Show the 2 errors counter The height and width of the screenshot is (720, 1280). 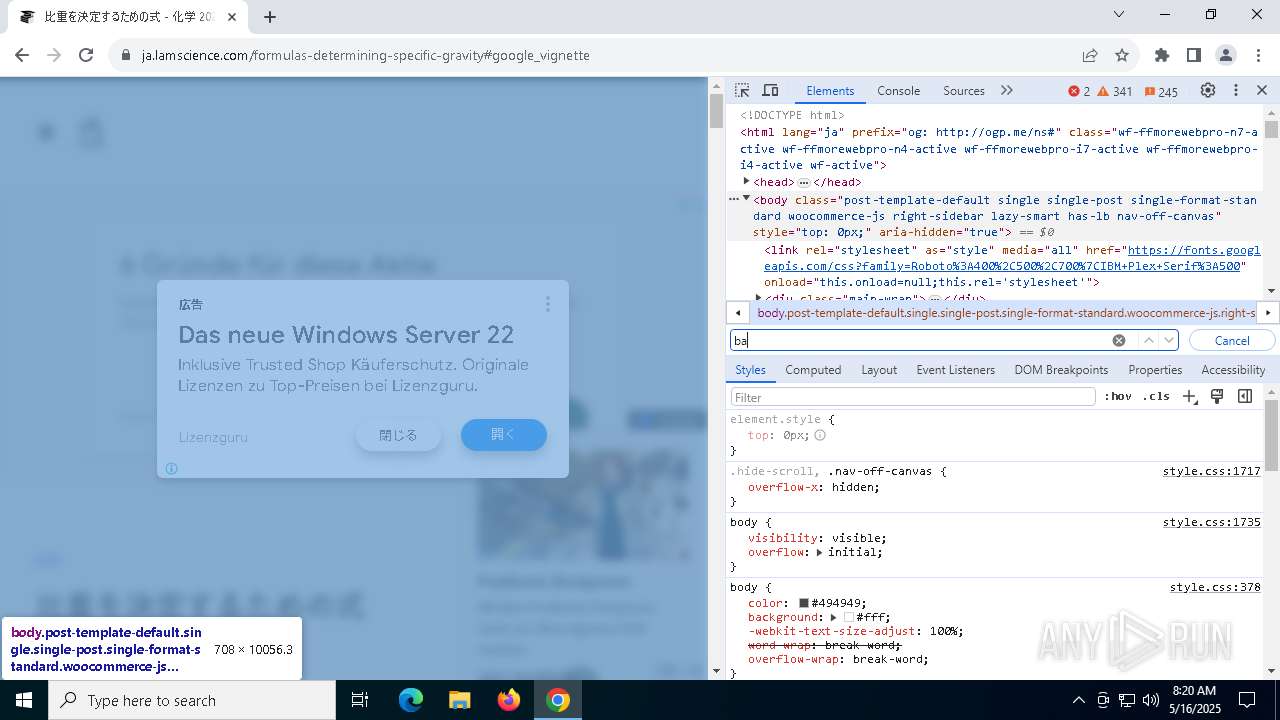pos(1079,91)
